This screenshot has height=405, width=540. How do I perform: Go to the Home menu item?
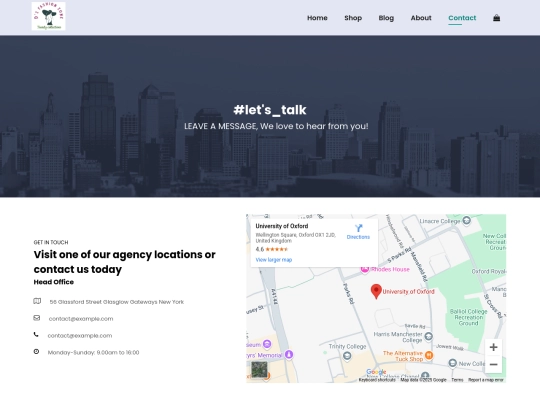pyautogui.click(x=317, y=18)
